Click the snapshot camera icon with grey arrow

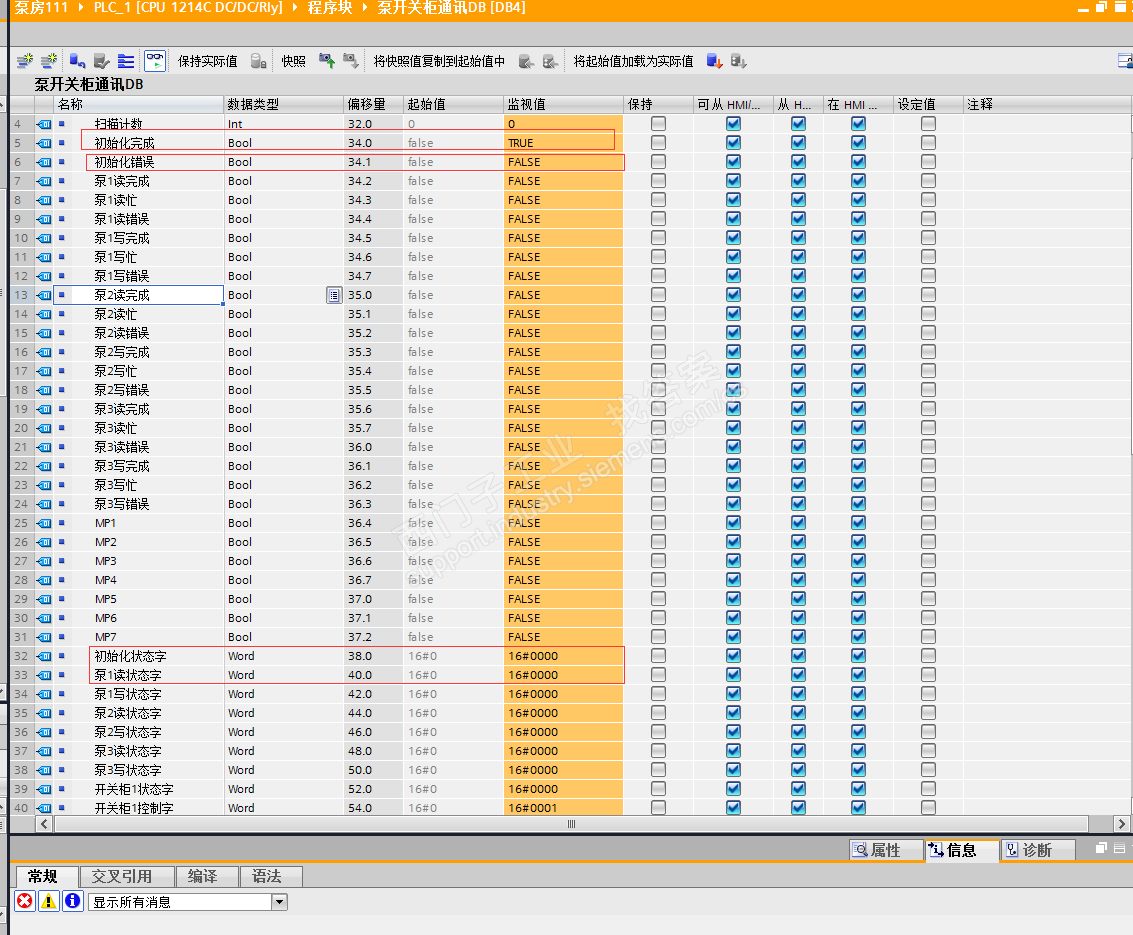pyautogui.click(x=350, y=61)
